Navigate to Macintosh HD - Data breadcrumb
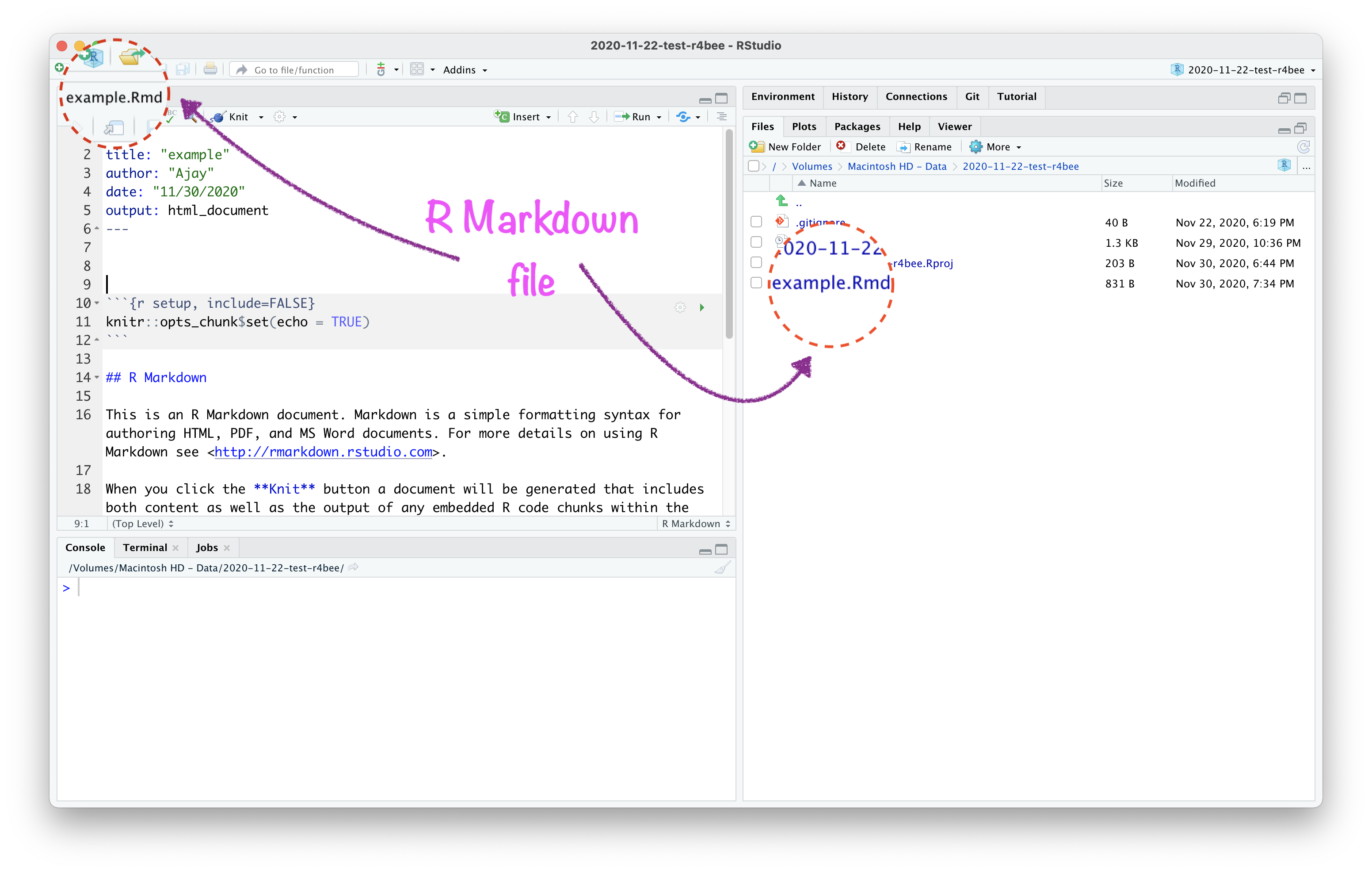This screenshot has height=873, width=1372. 897,166
